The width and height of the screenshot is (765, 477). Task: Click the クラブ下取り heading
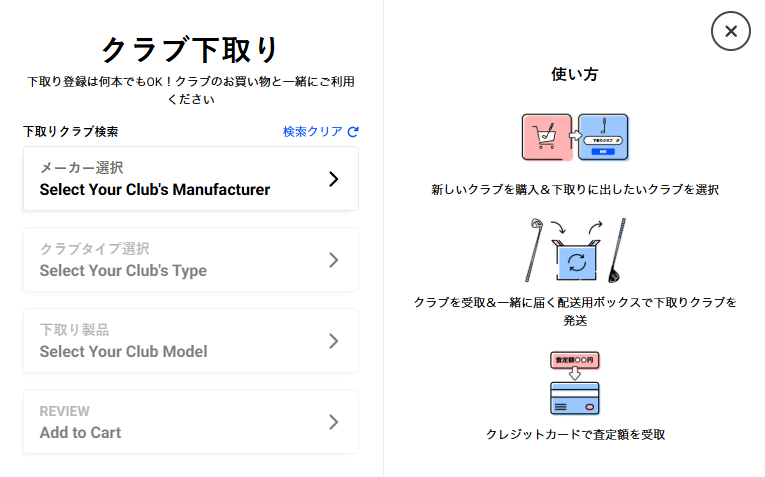(x=190, y=49)
